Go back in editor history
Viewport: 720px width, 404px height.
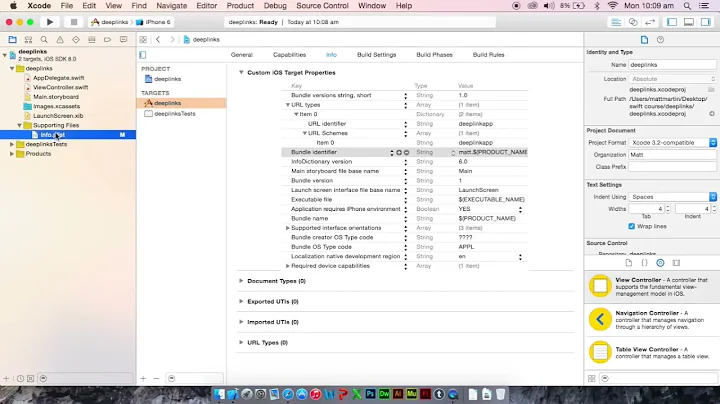pos(158,39)
